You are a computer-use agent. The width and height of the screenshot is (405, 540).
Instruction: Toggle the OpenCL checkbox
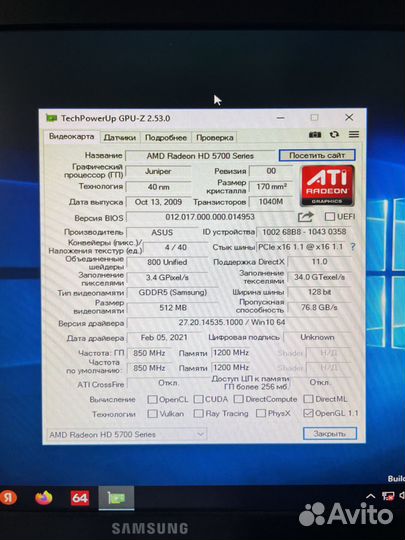point(152,399)
